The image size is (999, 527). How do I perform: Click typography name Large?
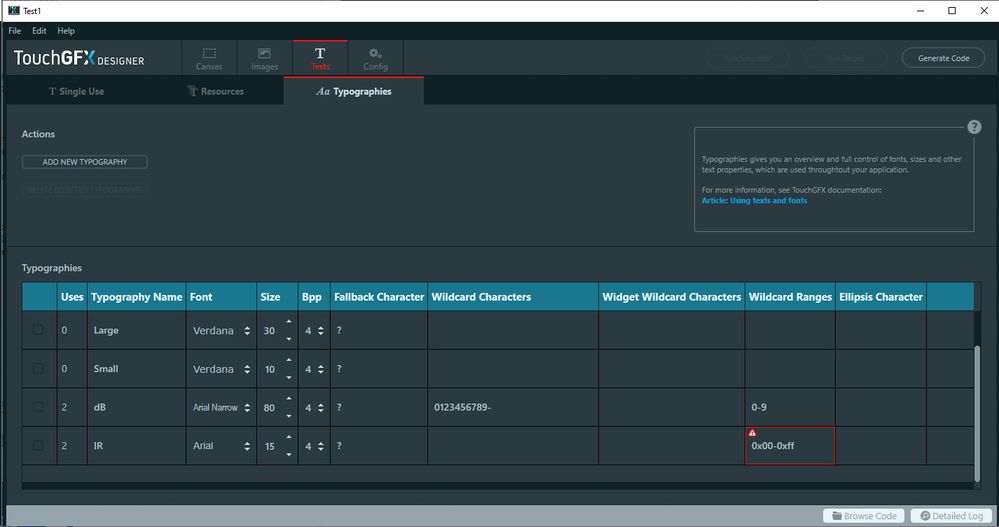[x=106, y=330]
